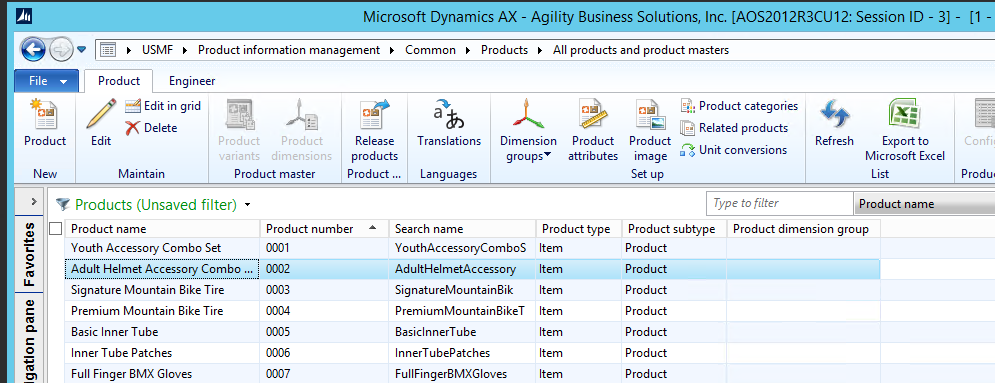This screenshot has width=995, height=383.
Task: Expand the arrow after Product information management
Action: [393, 49]
